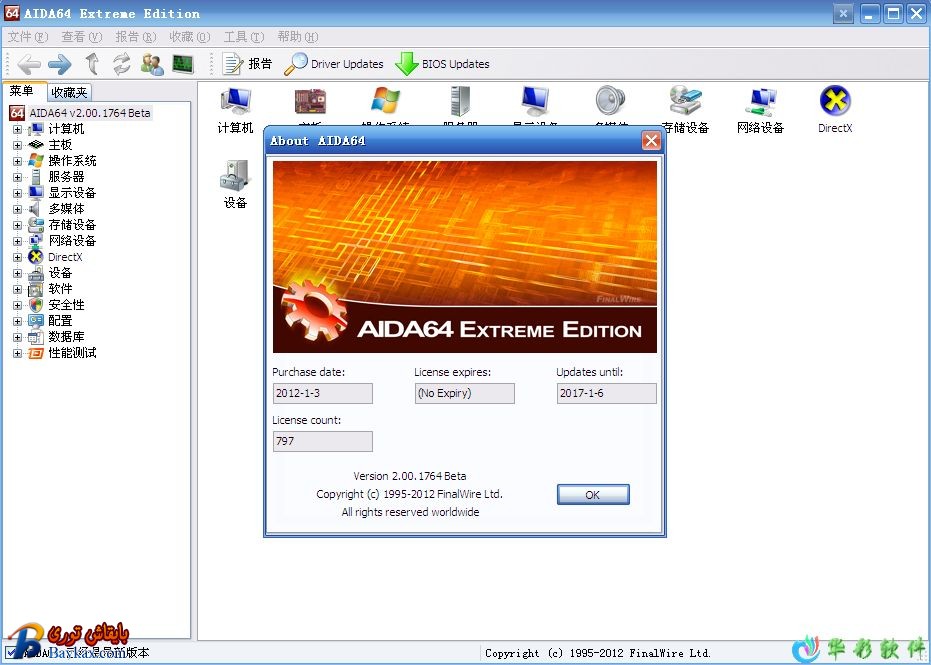The image size is (931, 665).
Task: Open the multimedia speaker icon in main pane
Action: [x=610, y=101]
